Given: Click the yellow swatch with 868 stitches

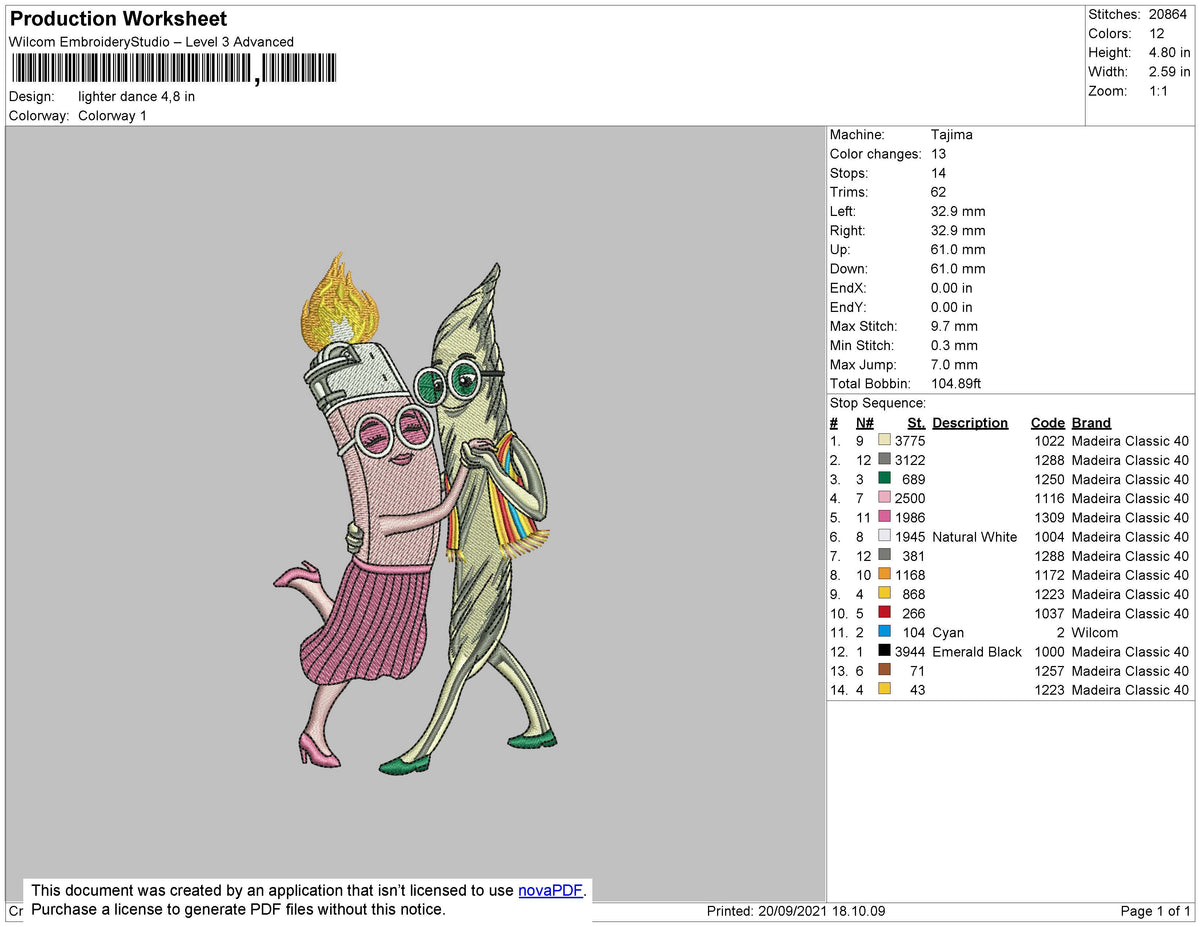Looking at the screenshot, I should [x=884, y=594].
